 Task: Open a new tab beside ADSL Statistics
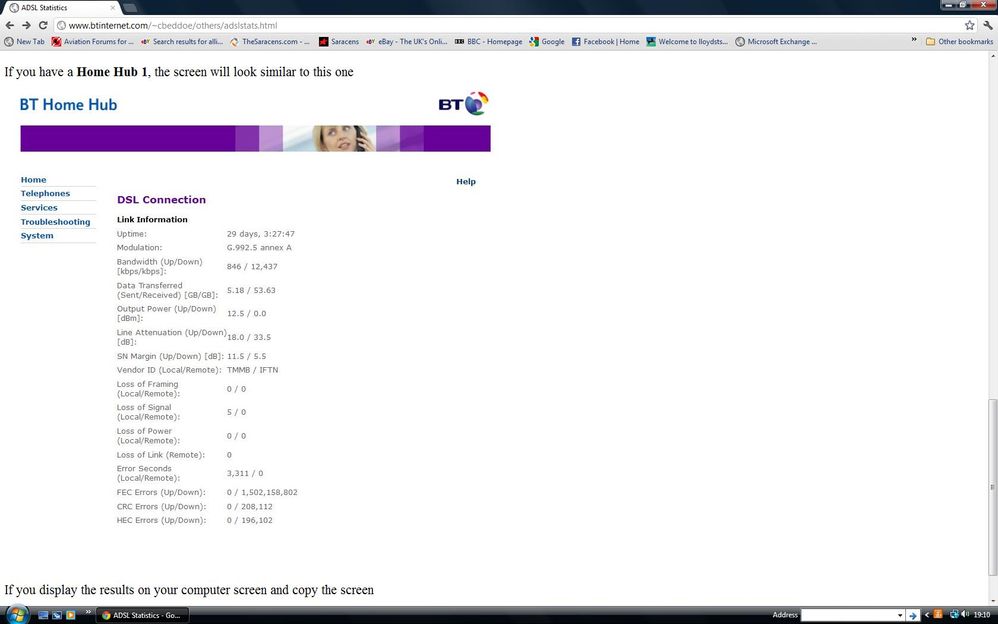[x=130, y=8]
